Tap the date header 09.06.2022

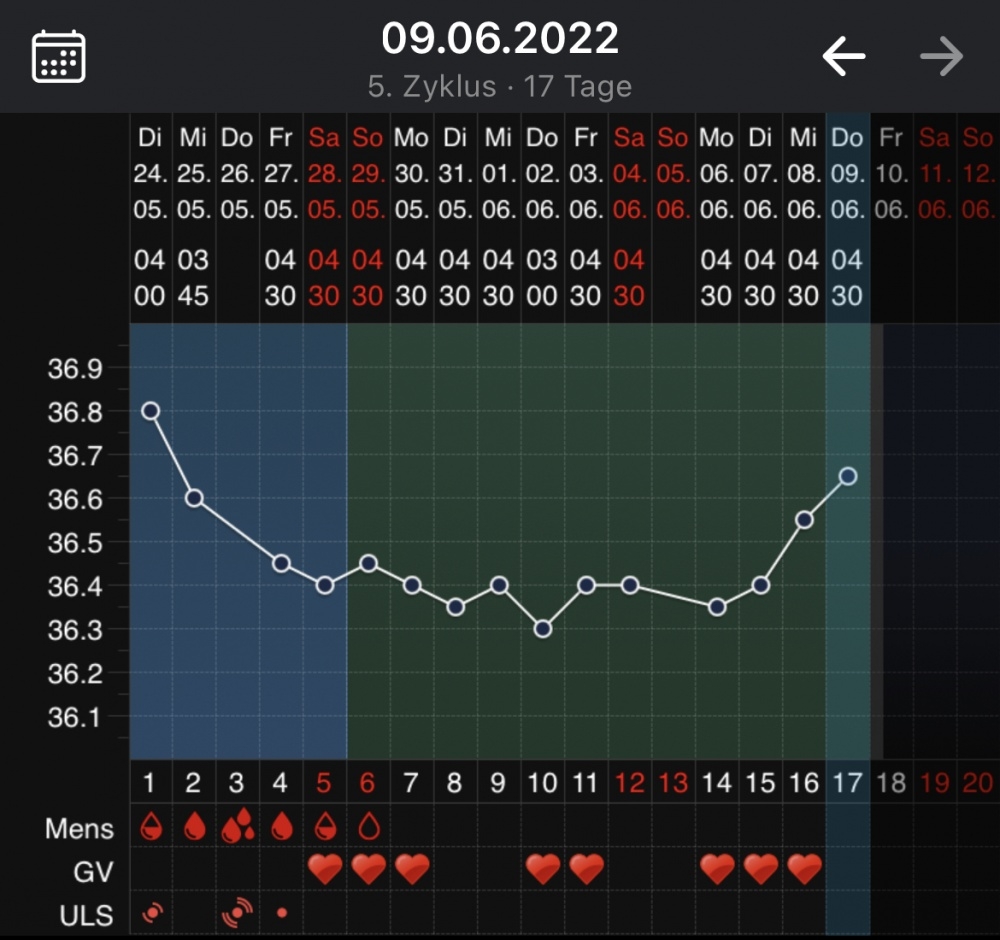point(499,39)
